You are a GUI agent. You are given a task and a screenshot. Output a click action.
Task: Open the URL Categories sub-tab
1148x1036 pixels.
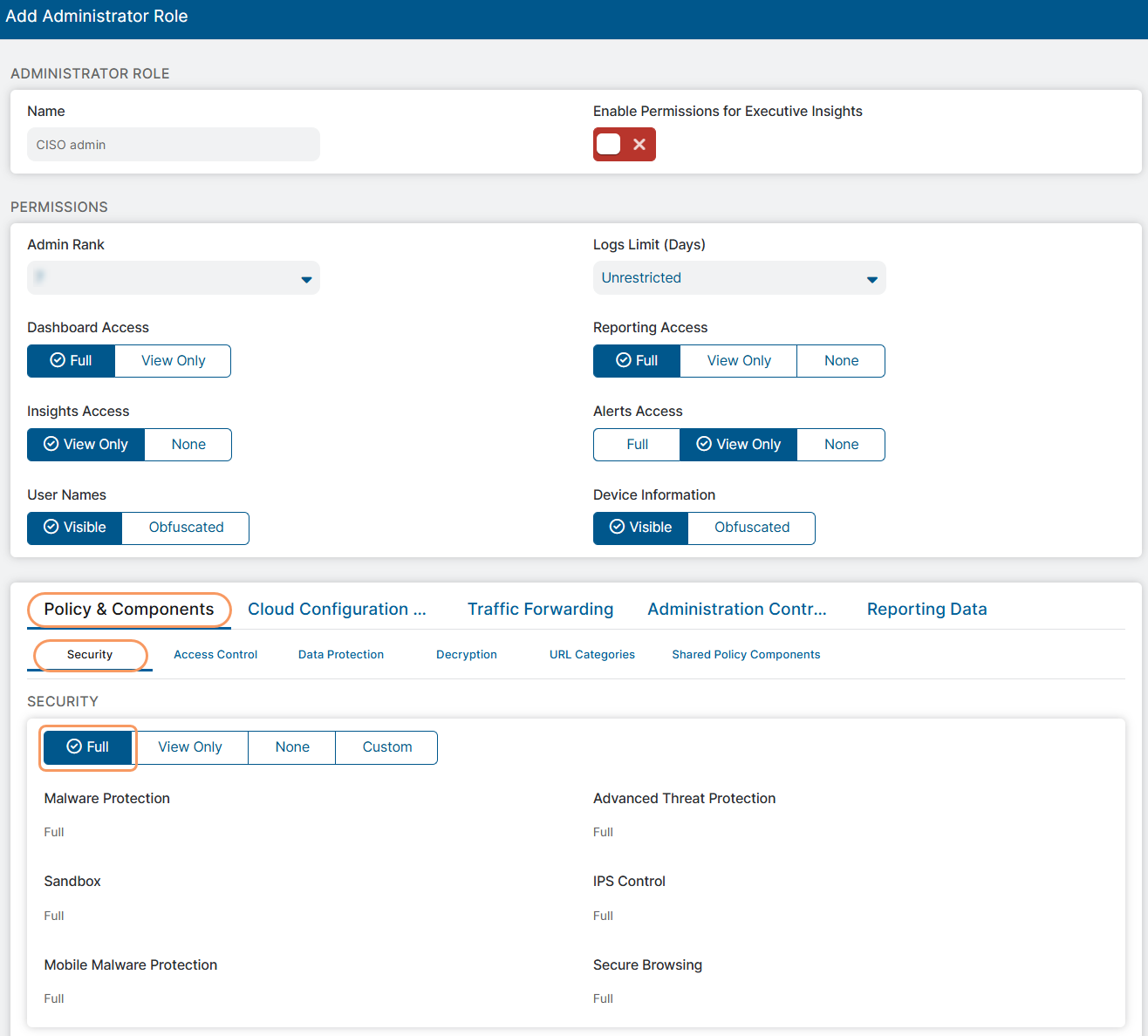coord(591,655)
